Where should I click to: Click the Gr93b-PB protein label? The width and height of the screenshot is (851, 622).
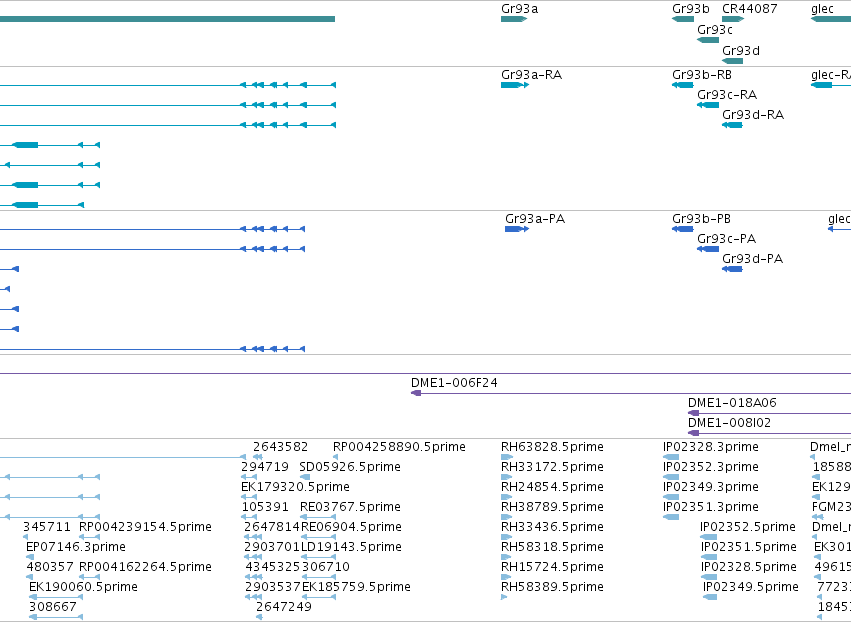701,219
